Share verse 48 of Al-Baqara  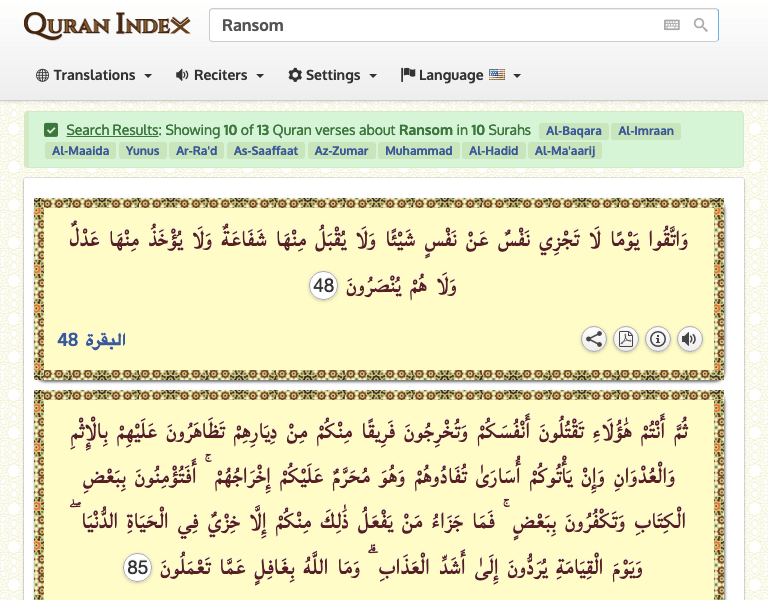tap(594, 339)
